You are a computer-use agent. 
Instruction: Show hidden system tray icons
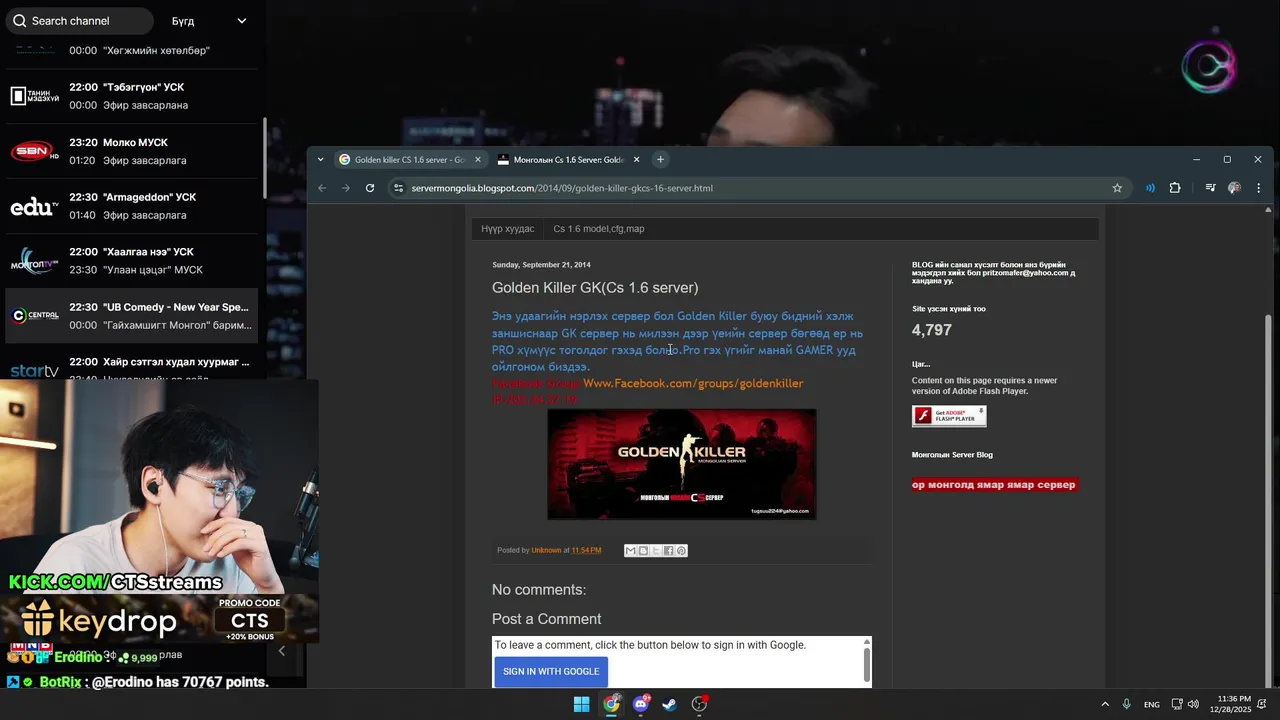point(1105,704)
